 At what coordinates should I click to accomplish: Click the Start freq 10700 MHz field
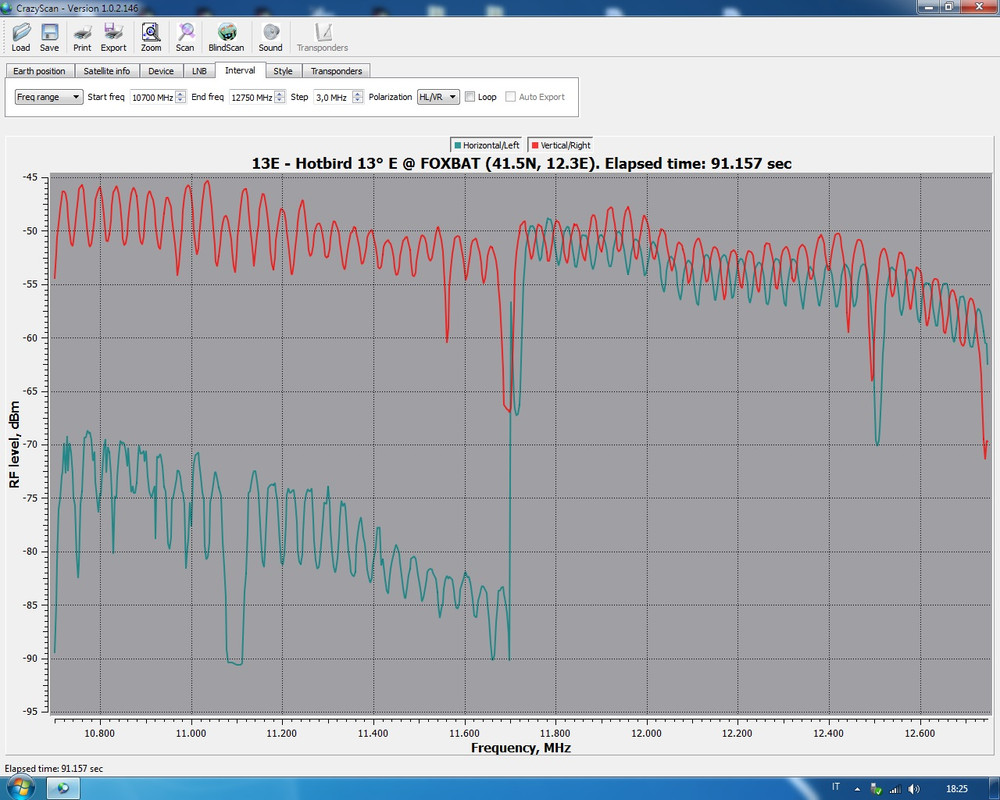click(x=152, y=97)
